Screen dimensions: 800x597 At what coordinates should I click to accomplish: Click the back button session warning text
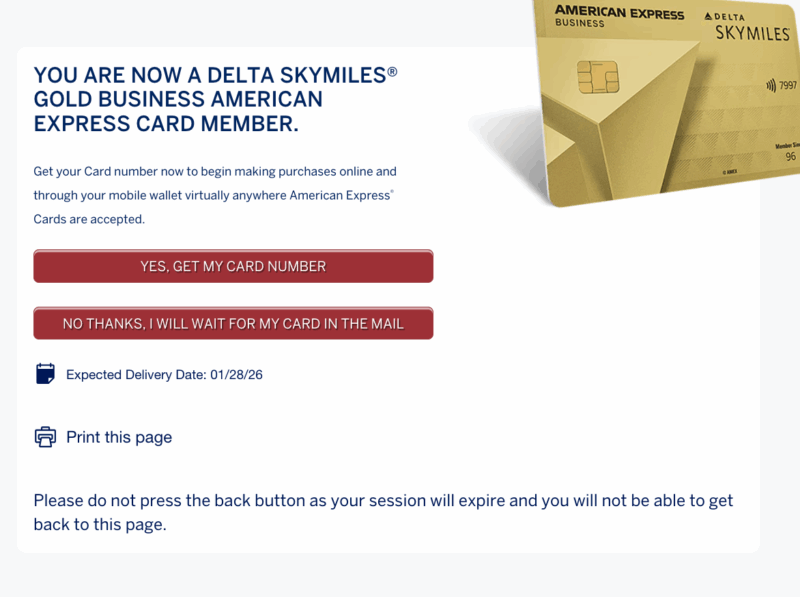pos(383,512)
